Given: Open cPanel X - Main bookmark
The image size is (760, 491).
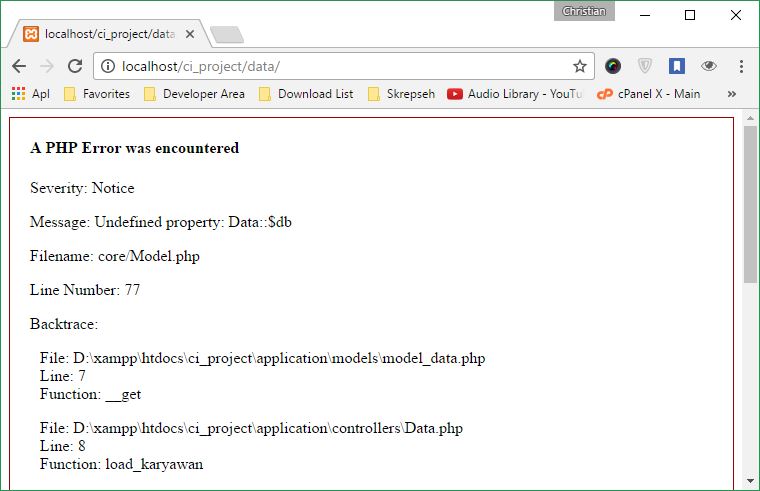Looking at the screenshot, I should (x=649, y=94).
